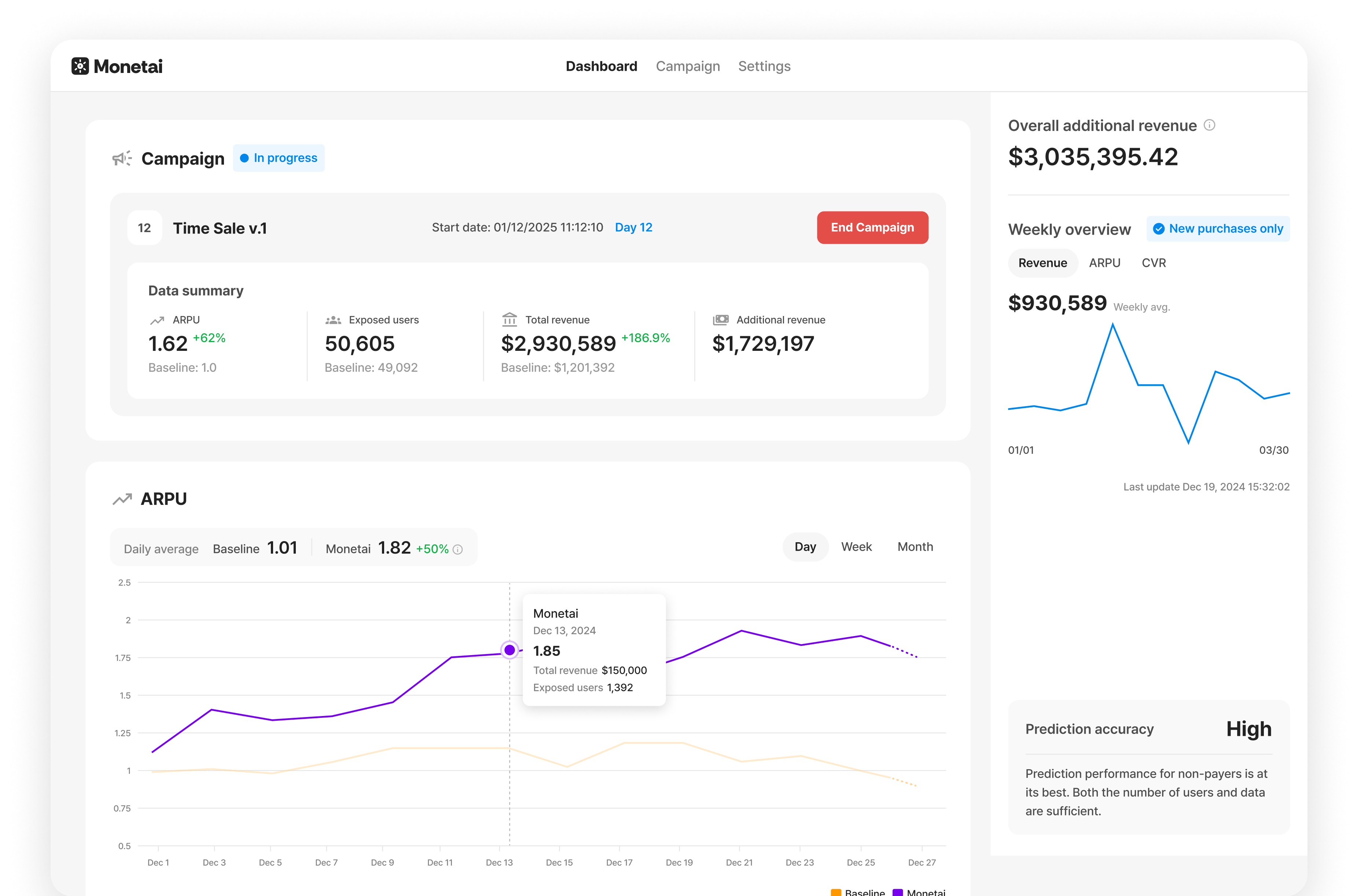Click the additional revenue value $1,729,197

coord(763,344)
